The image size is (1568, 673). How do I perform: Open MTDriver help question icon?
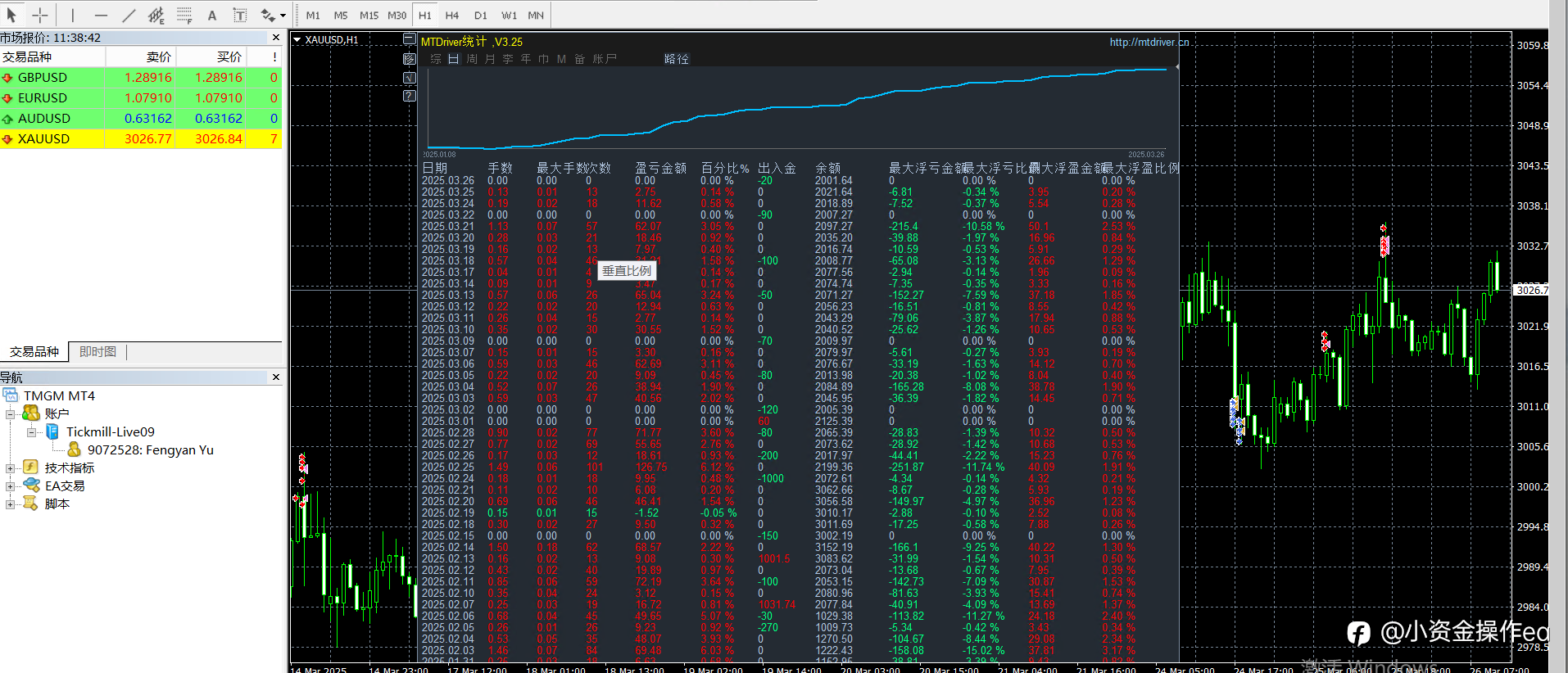click(x=410, y=96)
